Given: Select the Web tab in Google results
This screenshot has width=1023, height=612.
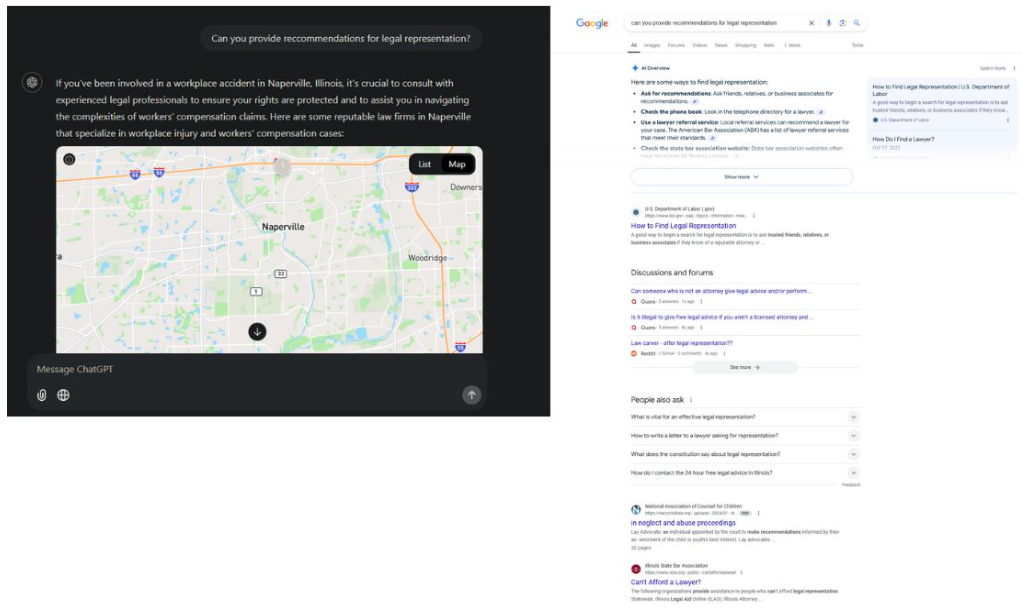Looking at the screenshot, I should pyautogui.click(x=769, y=46).
